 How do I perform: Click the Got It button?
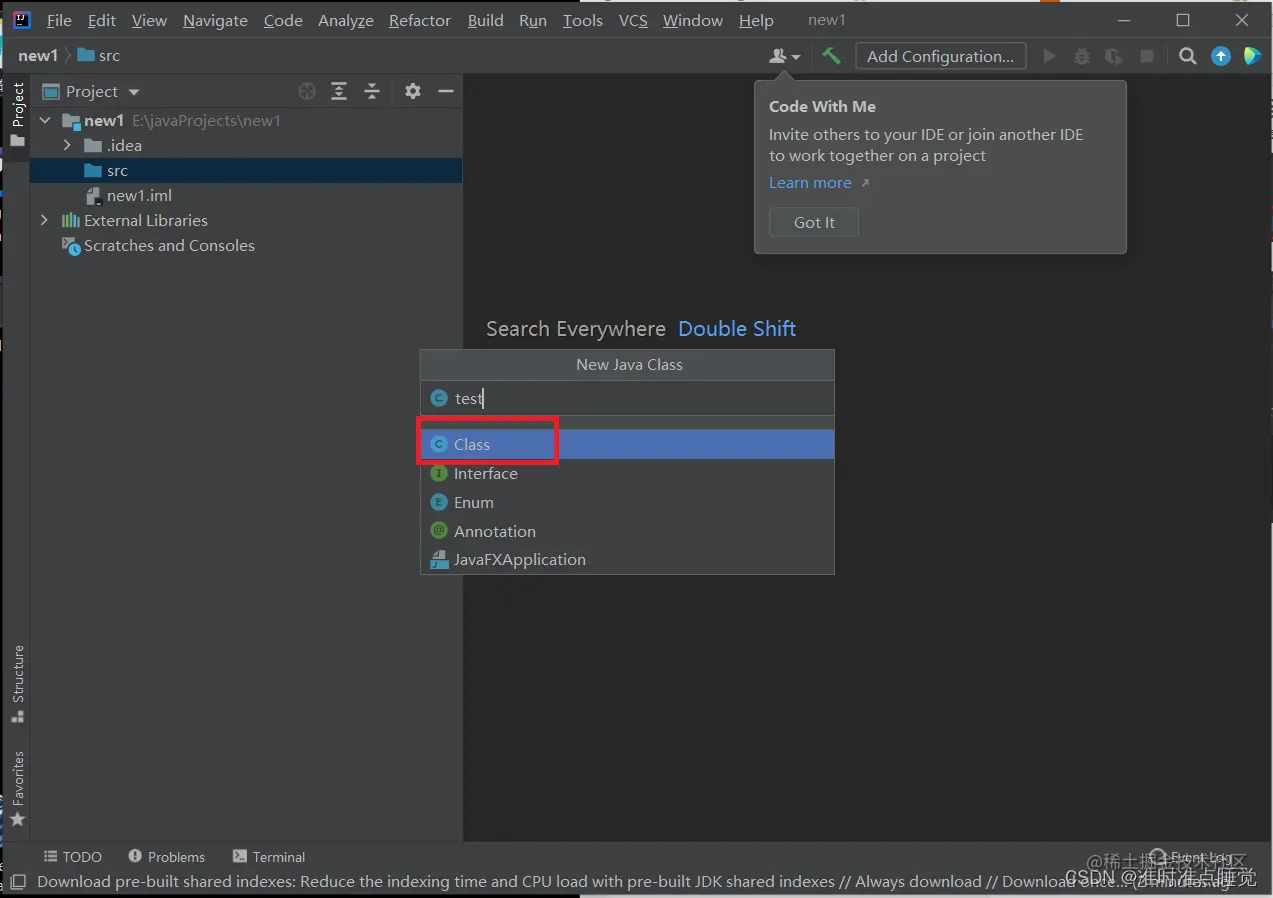pyautogui.click(x=814, y=222)
